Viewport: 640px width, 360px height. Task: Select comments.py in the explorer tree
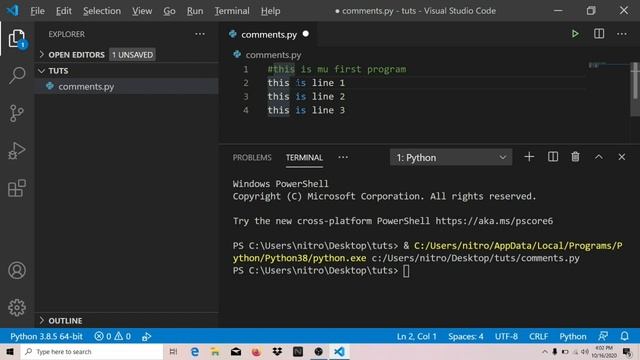click(127, 86)
